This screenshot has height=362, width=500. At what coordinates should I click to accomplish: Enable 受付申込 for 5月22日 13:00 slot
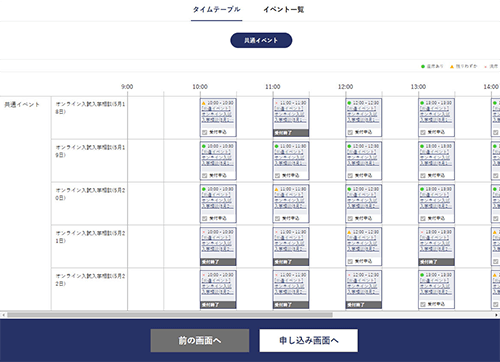coord(423,304)
